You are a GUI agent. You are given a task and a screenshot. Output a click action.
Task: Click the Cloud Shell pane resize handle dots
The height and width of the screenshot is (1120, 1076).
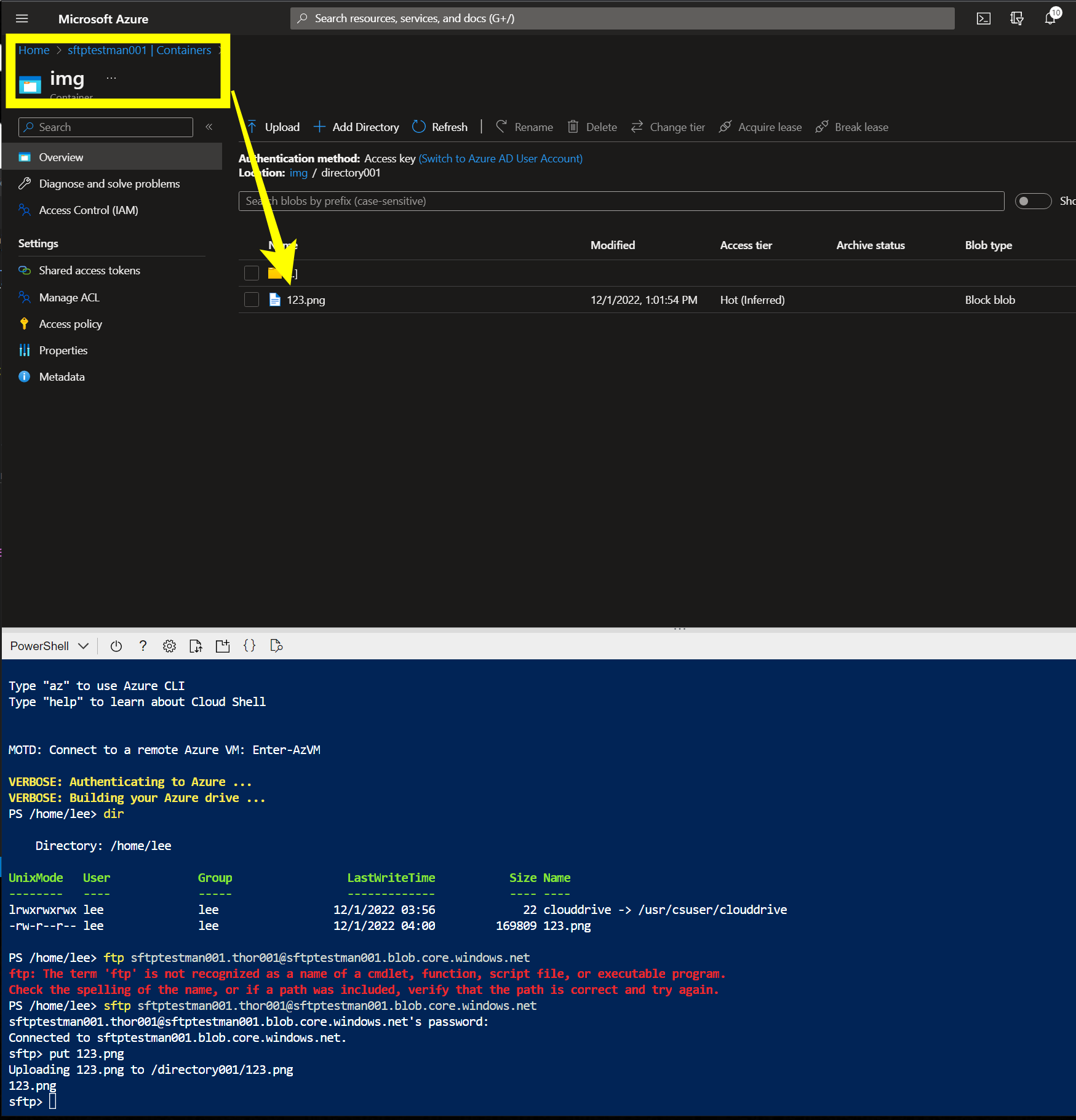680,629
